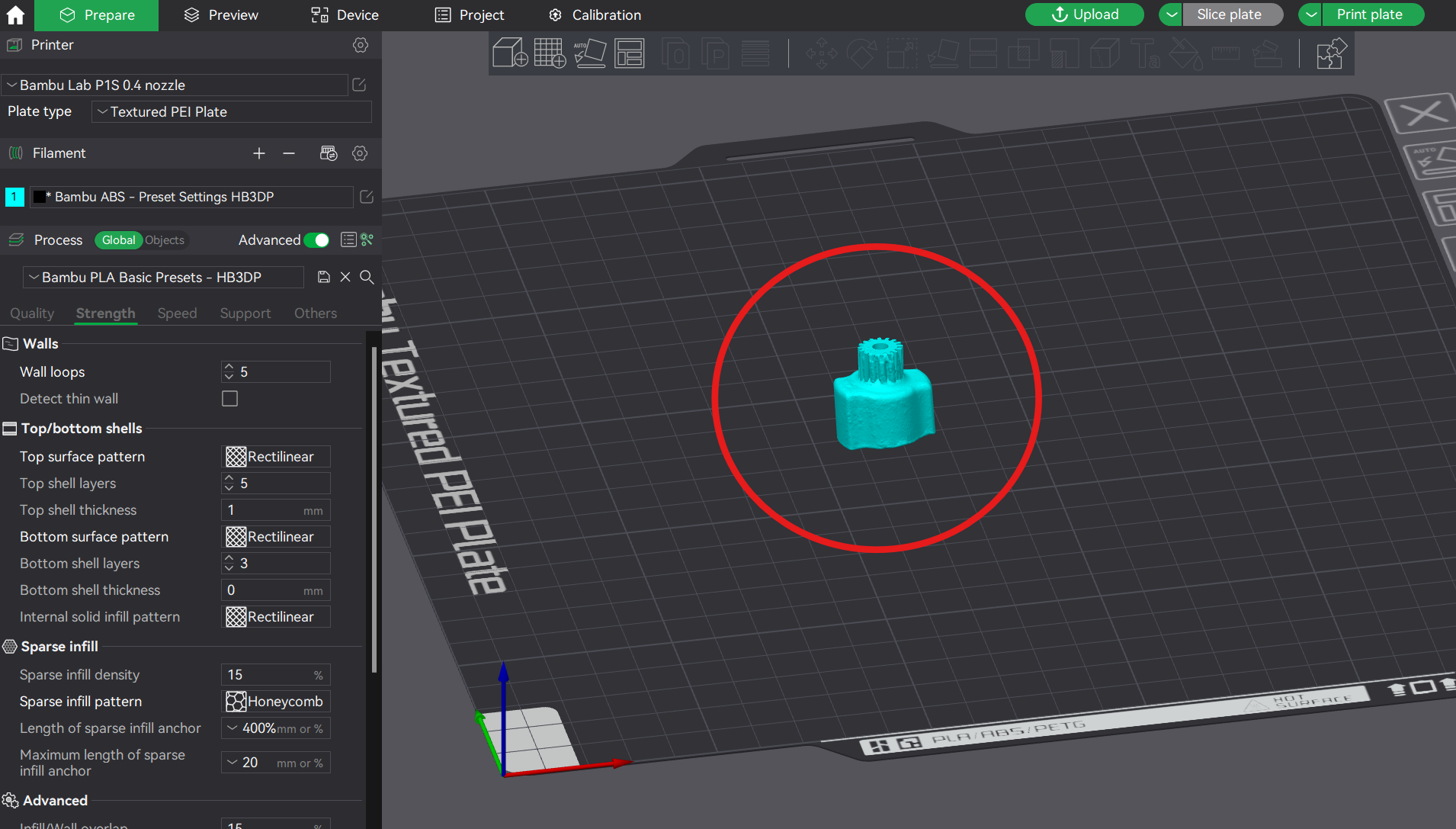Select the Mesh boolean tool icon

click(x=1024, y=54)
